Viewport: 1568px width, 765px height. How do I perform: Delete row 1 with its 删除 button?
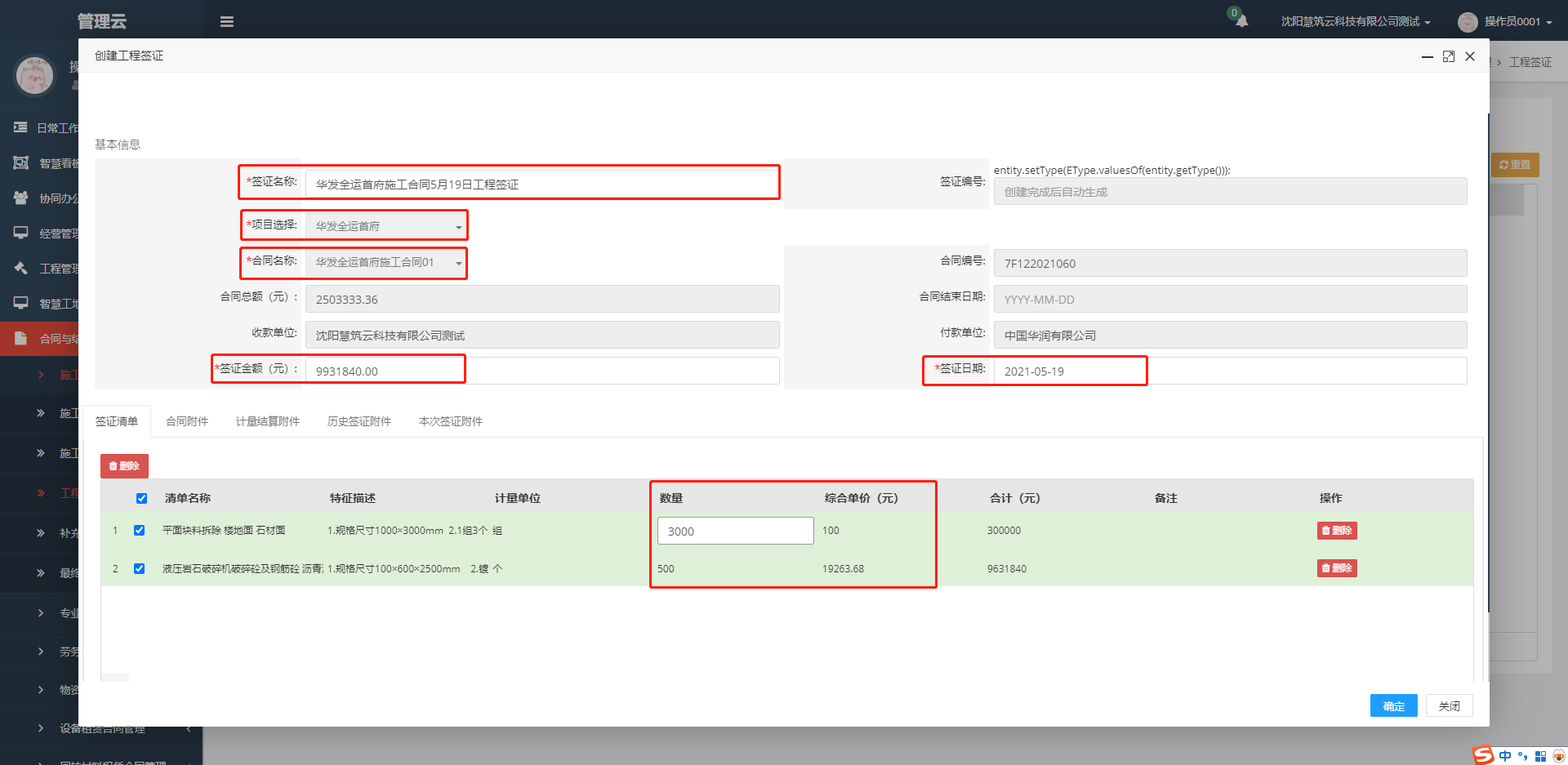(x=1337, y=531)
